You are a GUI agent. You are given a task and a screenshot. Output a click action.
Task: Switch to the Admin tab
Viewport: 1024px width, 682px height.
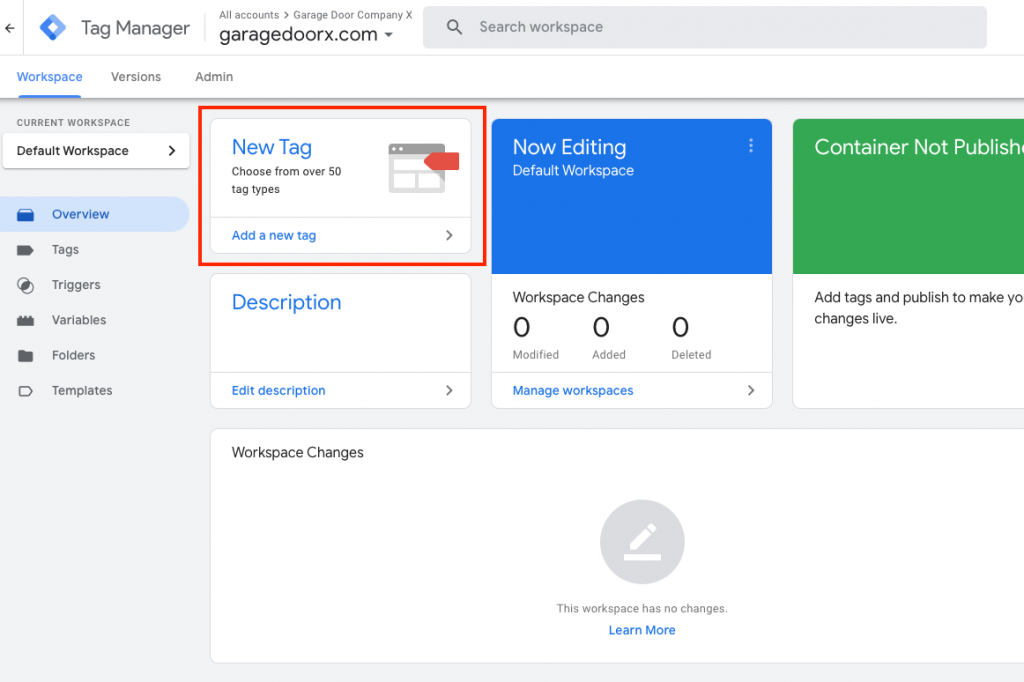tap(214, 76)
